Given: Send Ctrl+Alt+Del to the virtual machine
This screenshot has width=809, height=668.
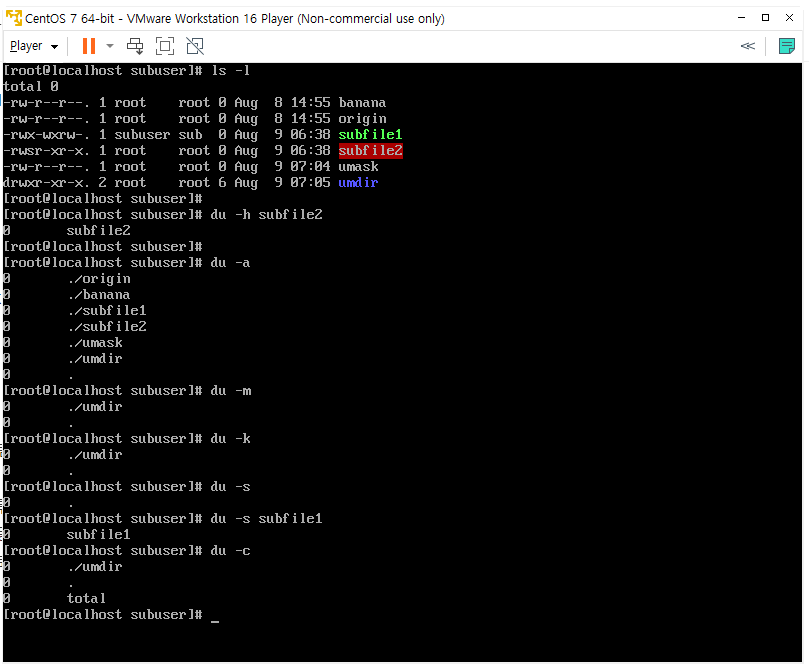Looking at the screenshot, I should click(135, 46).
